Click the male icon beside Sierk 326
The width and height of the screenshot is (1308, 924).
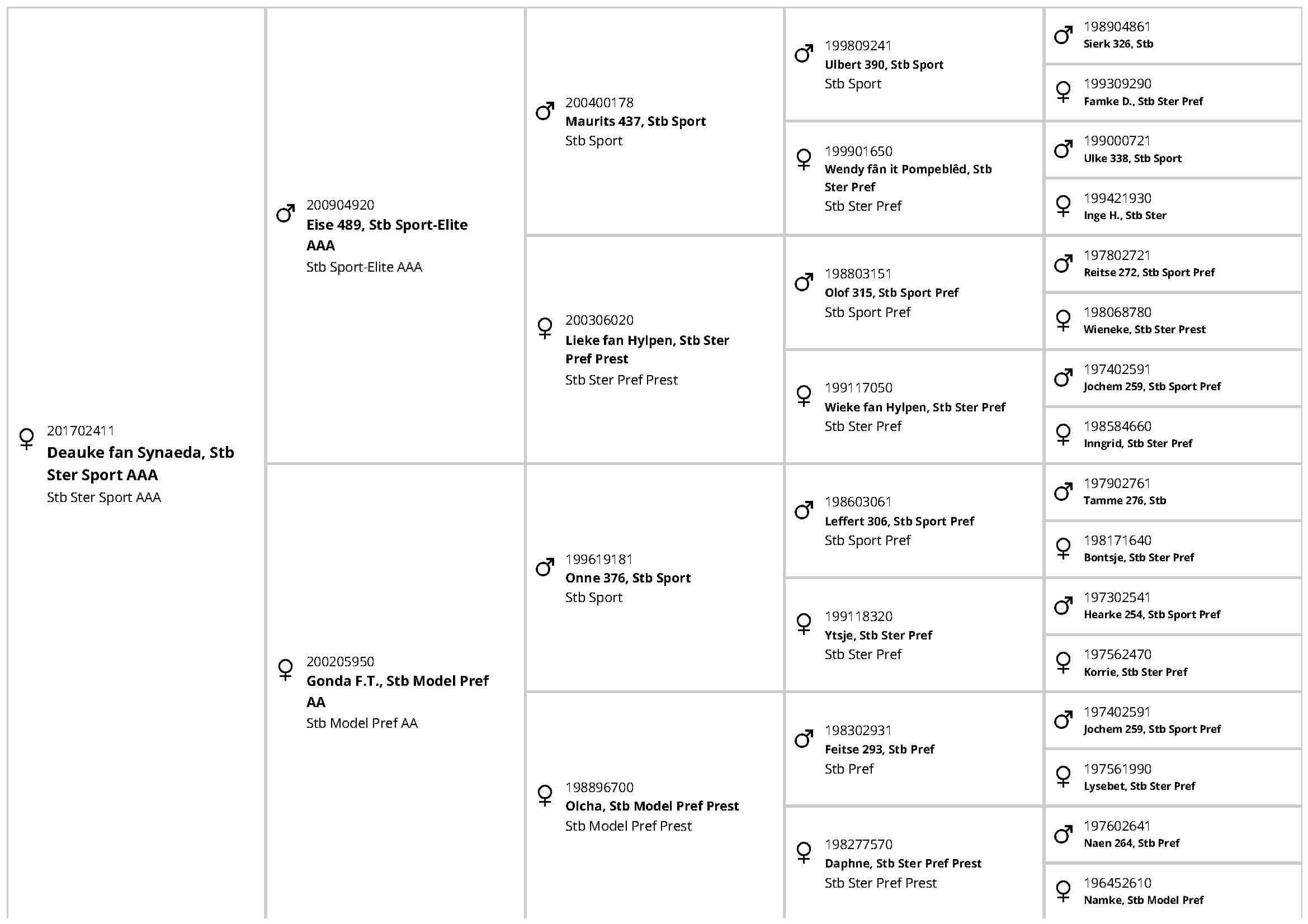coord(1063,35)
